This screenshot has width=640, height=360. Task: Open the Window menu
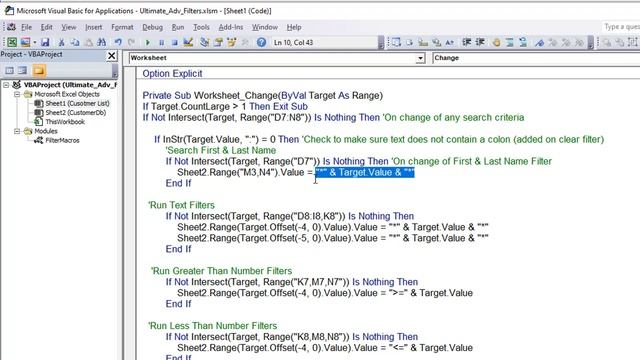tap(264, 27)
